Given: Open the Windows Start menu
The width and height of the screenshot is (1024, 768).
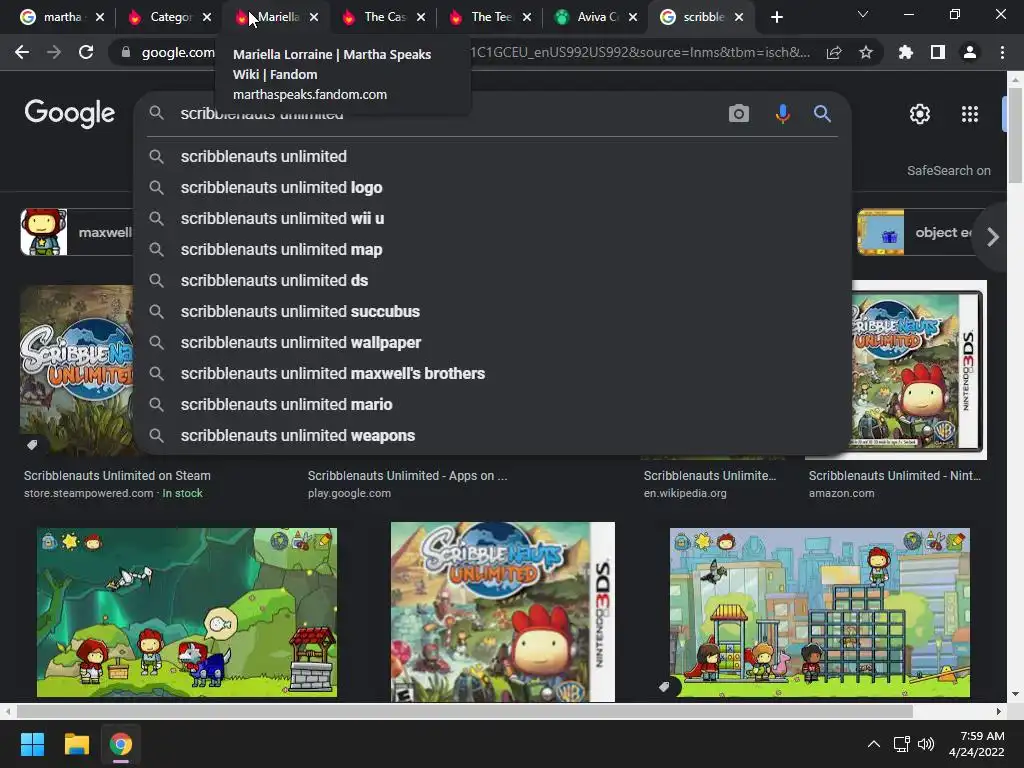Looking at the screenshot, I should [32, 744].
